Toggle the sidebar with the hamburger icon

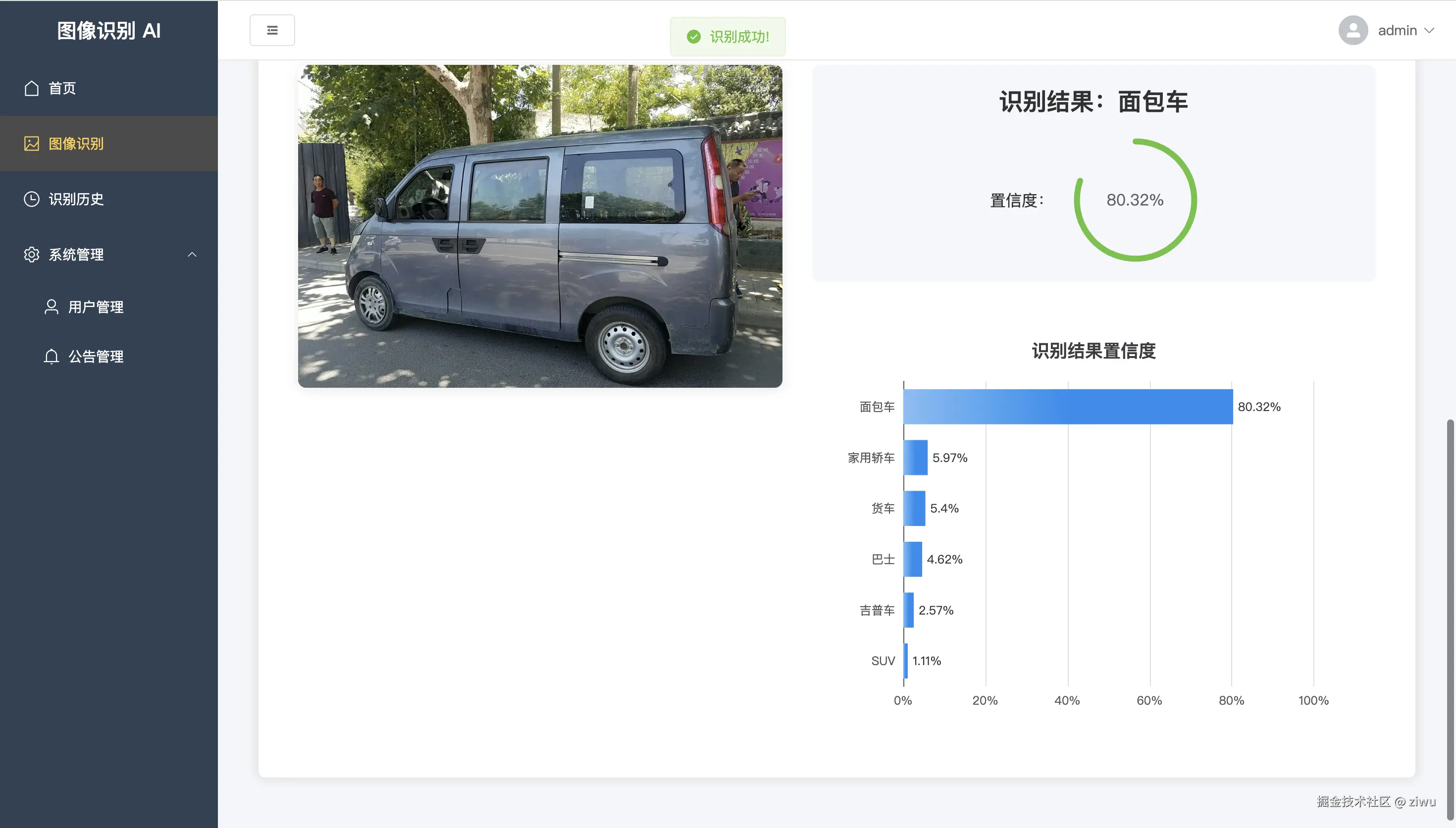(x=272, y=30)
